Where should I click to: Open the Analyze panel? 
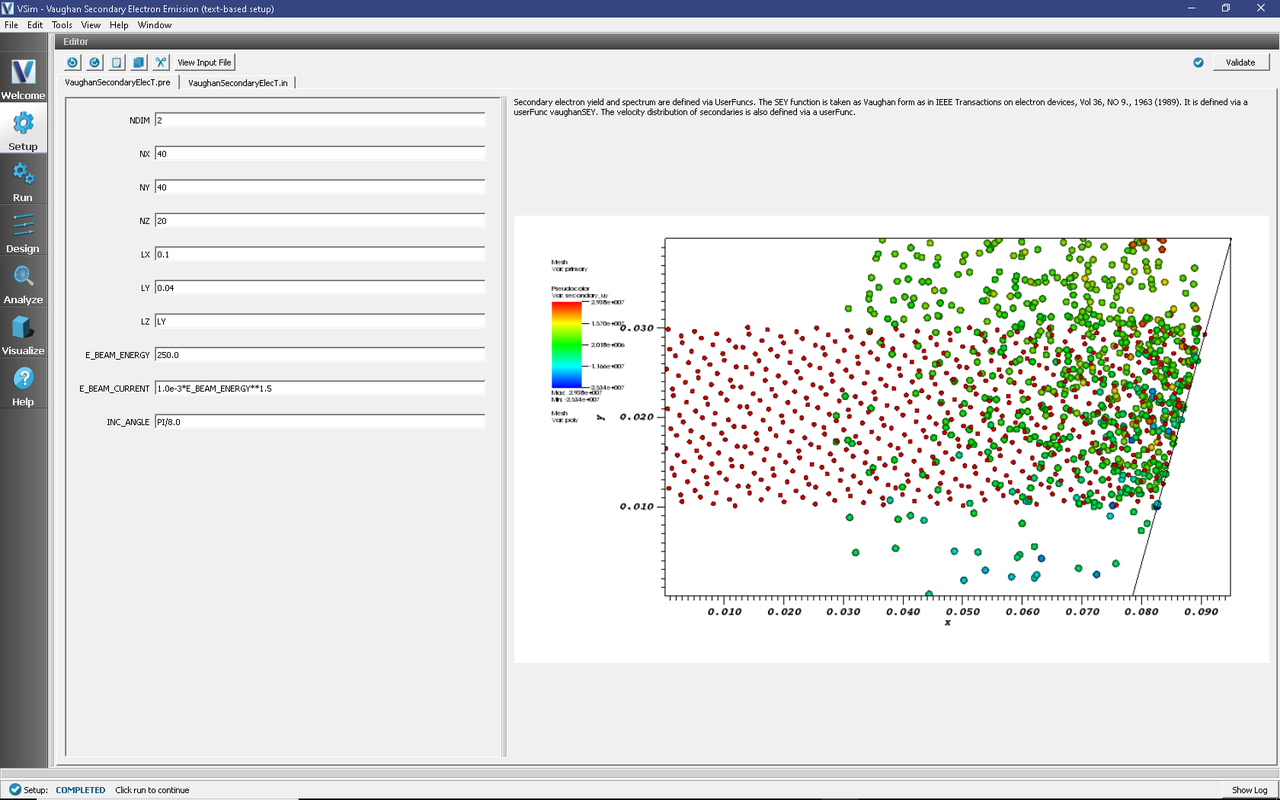[x=23, y=283]
